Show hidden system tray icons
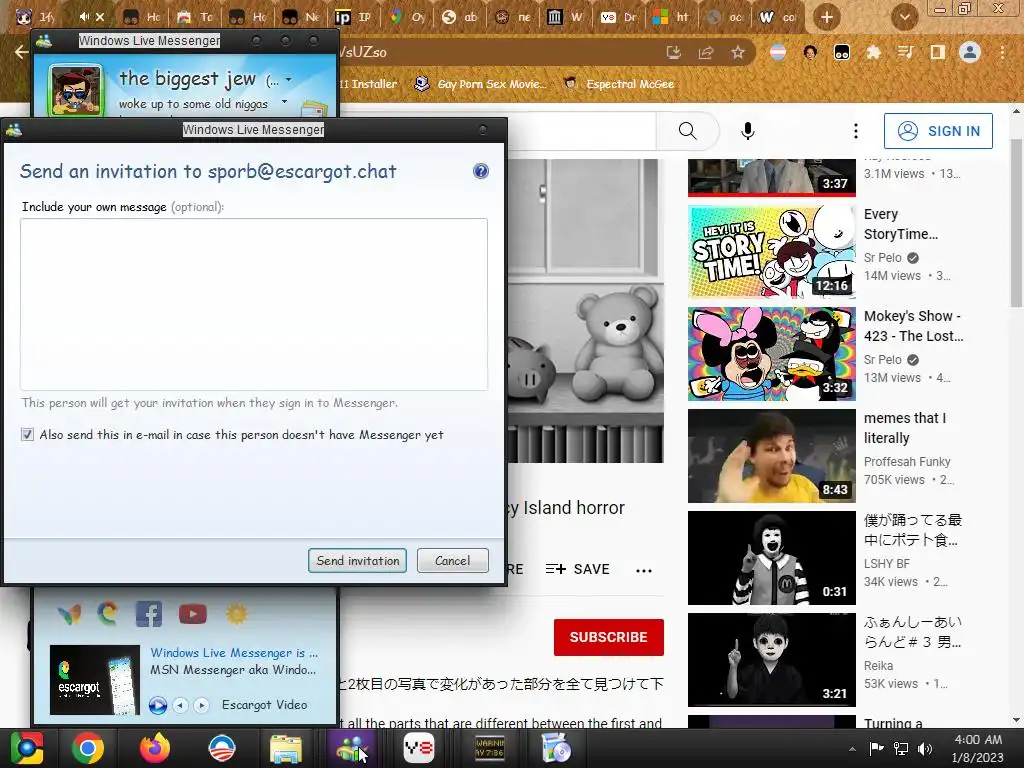Viewport: 1024px width, 768px height. click(x=852, y=749)
